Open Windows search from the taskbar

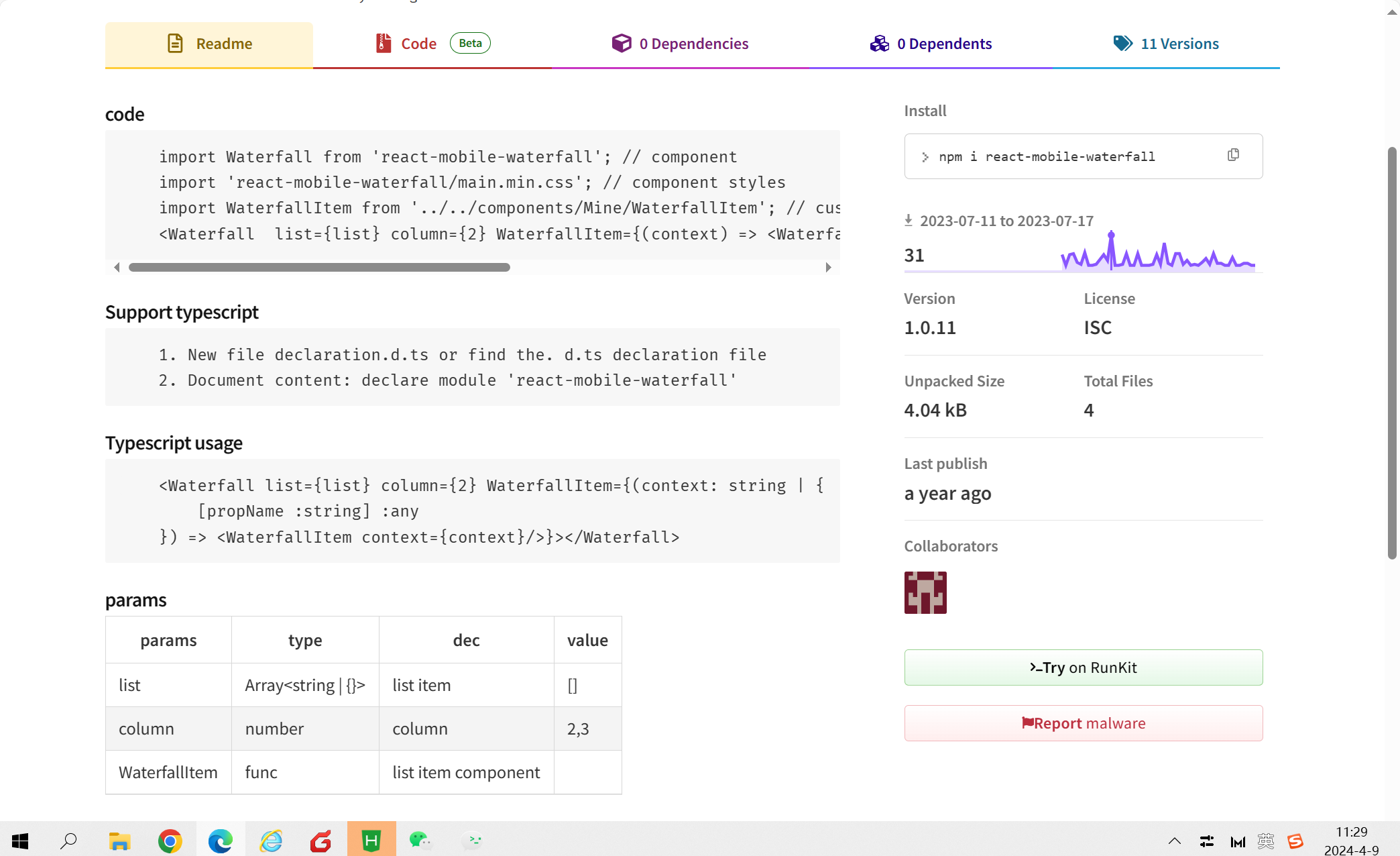[x=68, y=841]
